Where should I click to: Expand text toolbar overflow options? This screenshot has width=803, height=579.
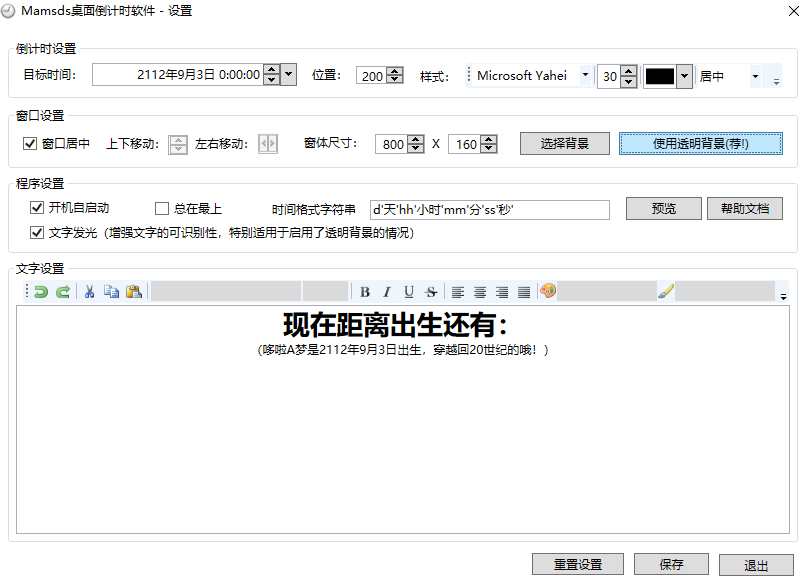783,296
